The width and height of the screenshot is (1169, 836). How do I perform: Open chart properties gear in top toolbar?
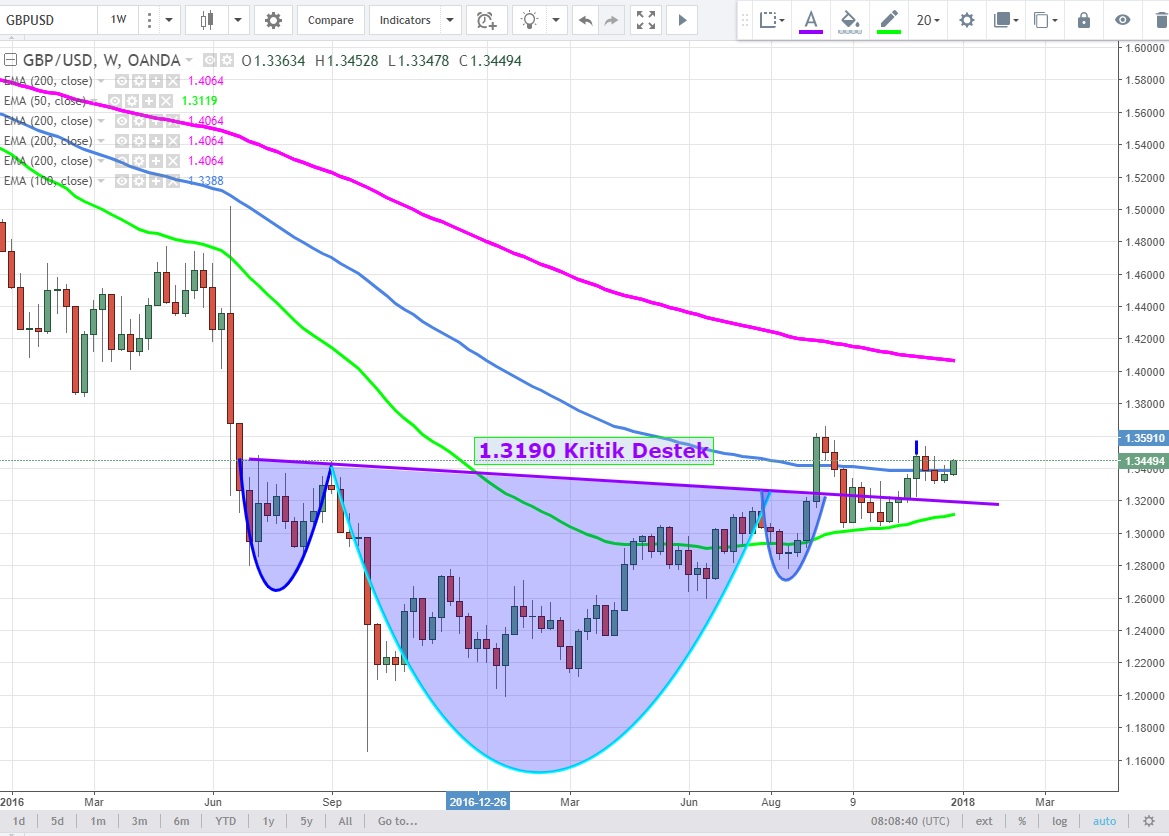(273, 20)
